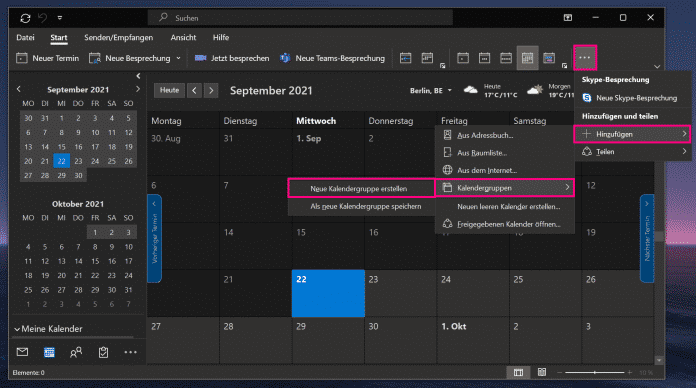
Task: Go to next month in the mini calendar
Action: (x=138, y=89)
